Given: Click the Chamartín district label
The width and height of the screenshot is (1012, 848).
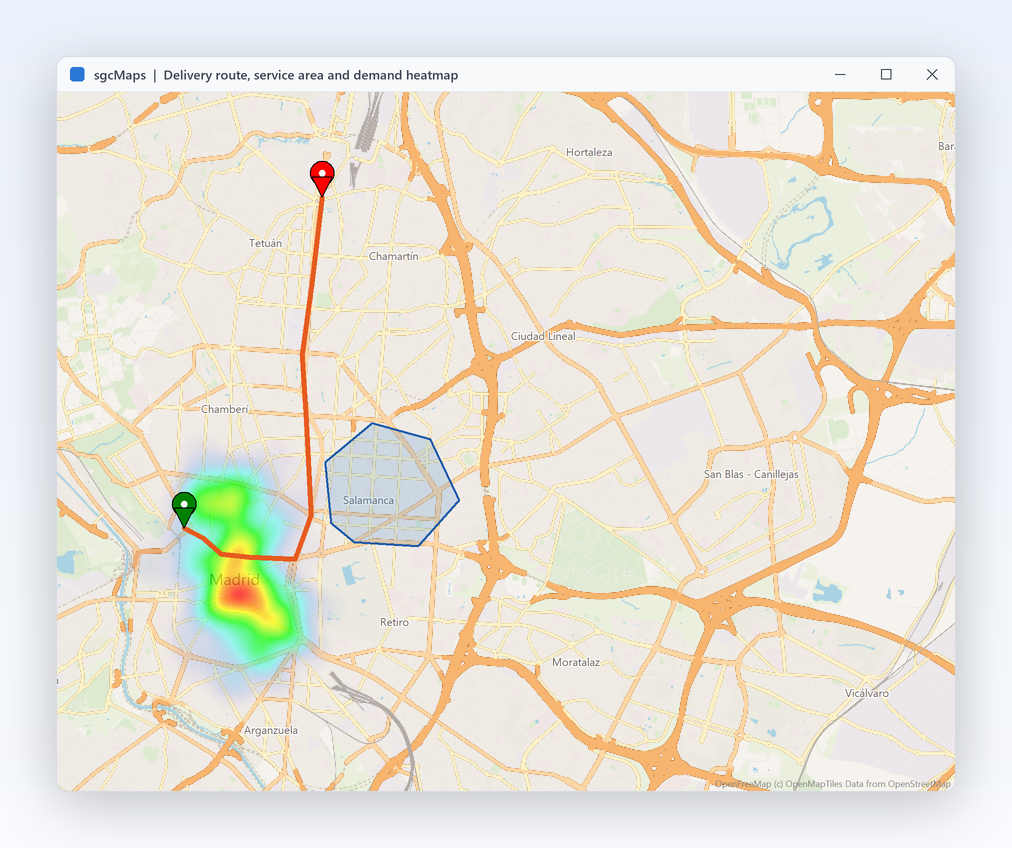Looking at the screenshot, I should pos(394,256).
